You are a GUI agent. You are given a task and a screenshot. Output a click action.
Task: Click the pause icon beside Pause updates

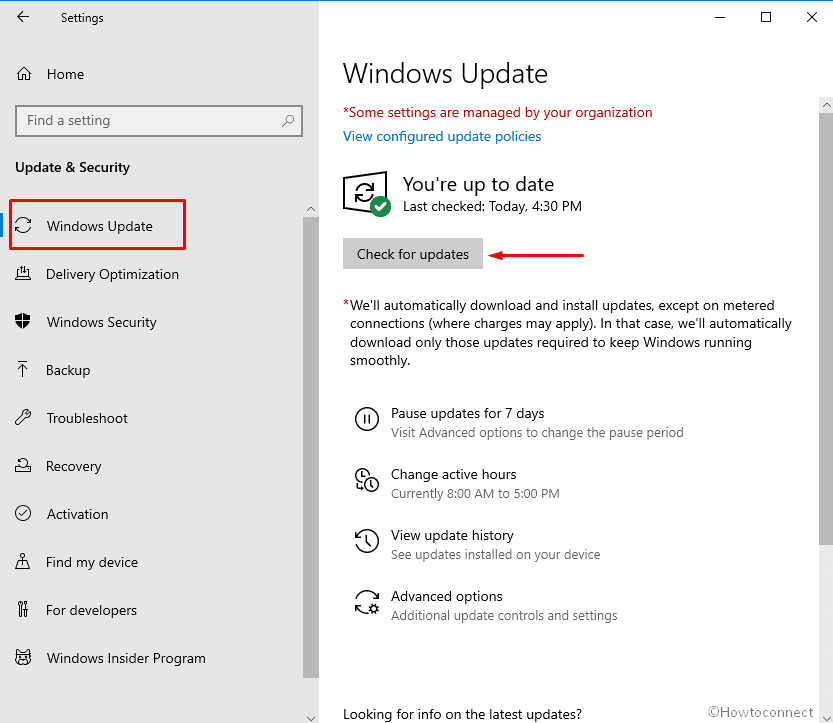(367, 419)
